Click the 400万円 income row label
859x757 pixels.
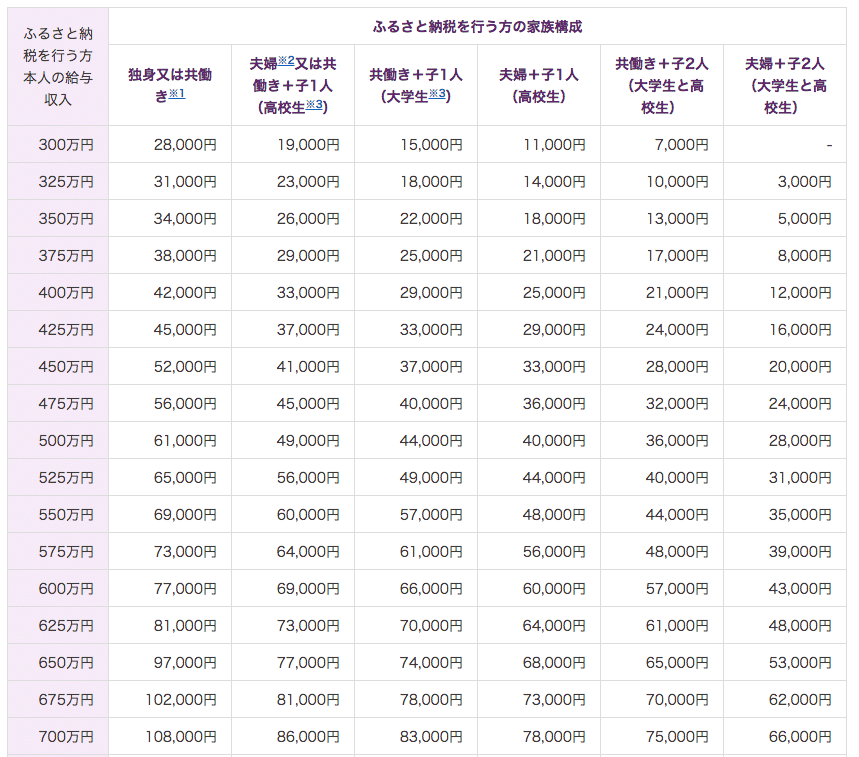tap(66, 293)
